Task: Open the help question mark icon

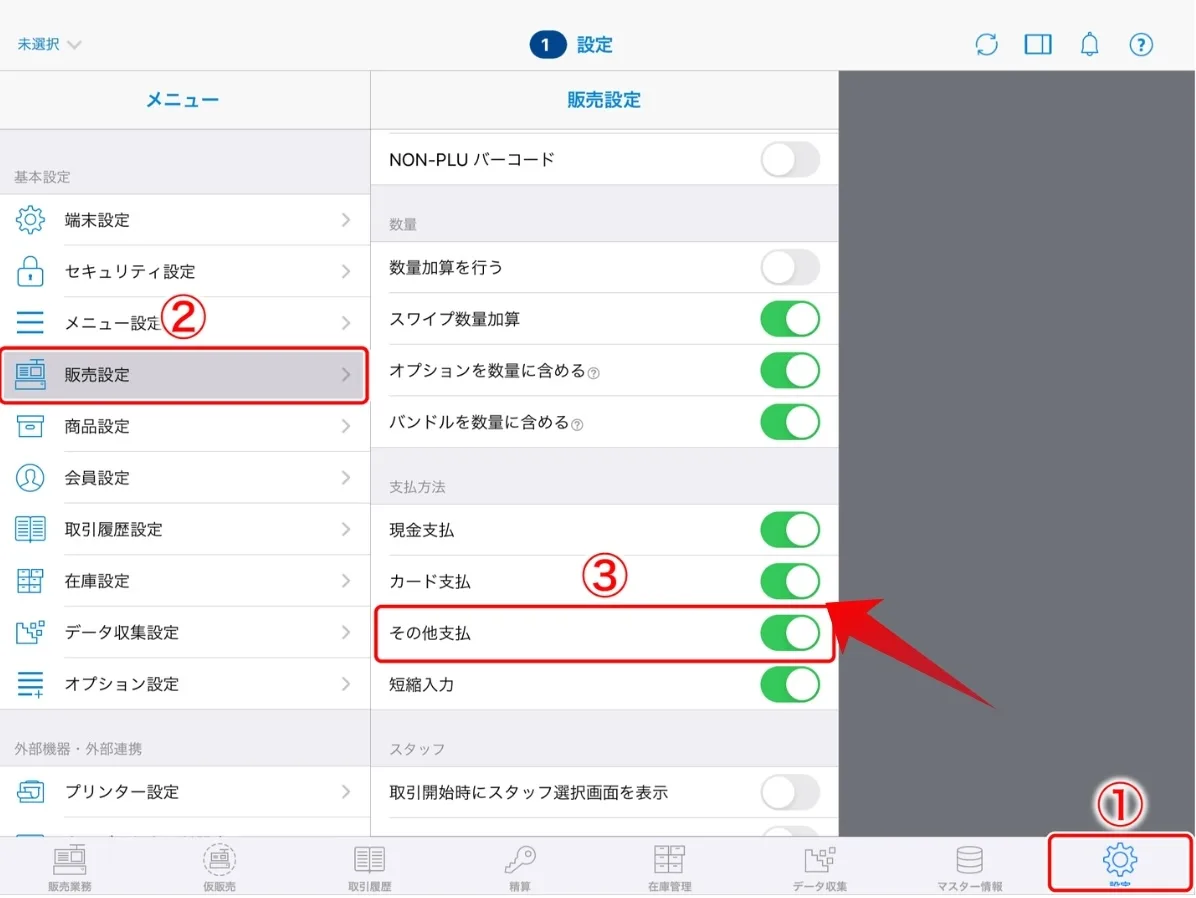Action: pos(1141,45)
